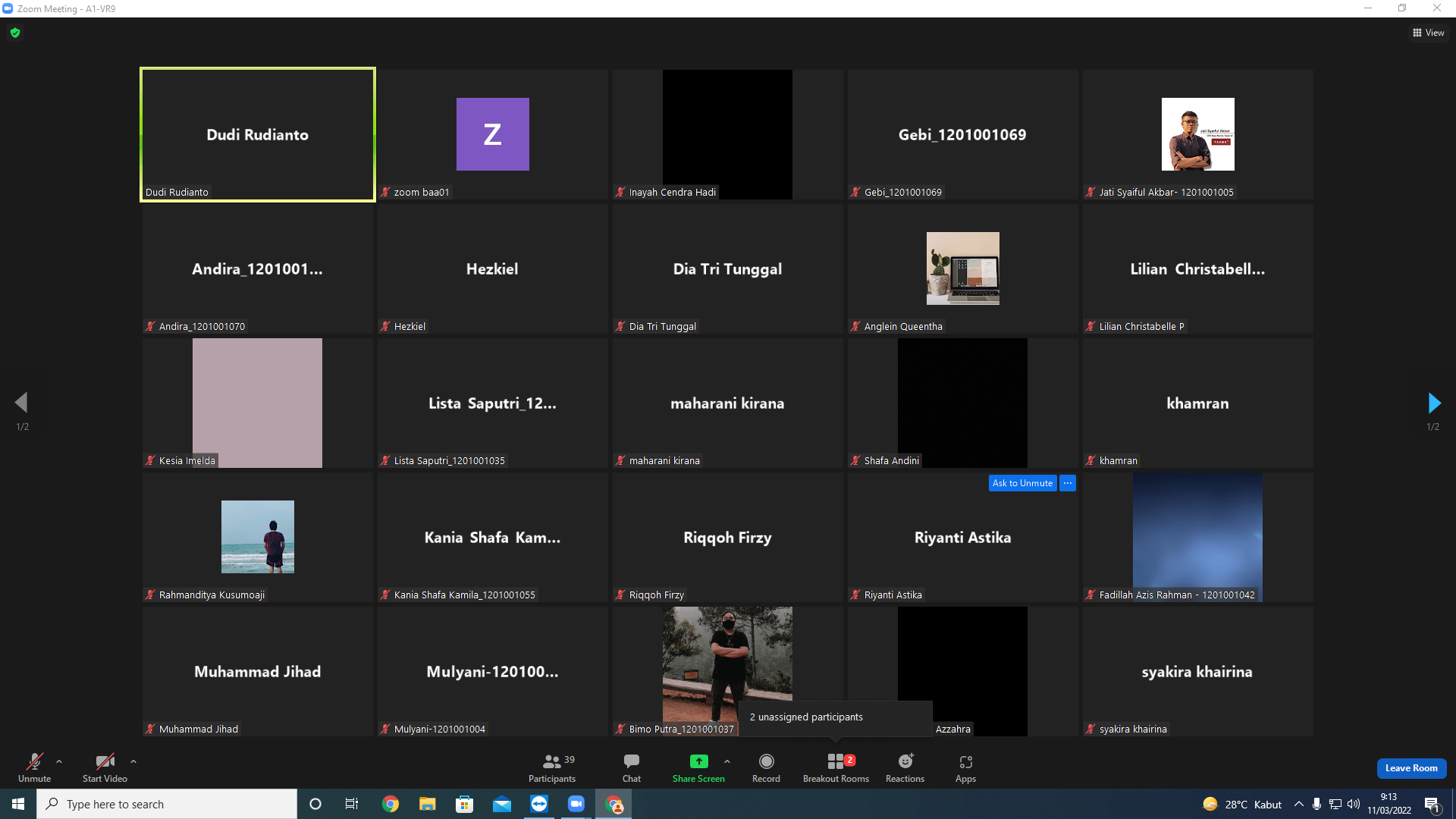Click the taskbar search box
The height and width of the screenshot is (819, 1456).
(167, 804)
